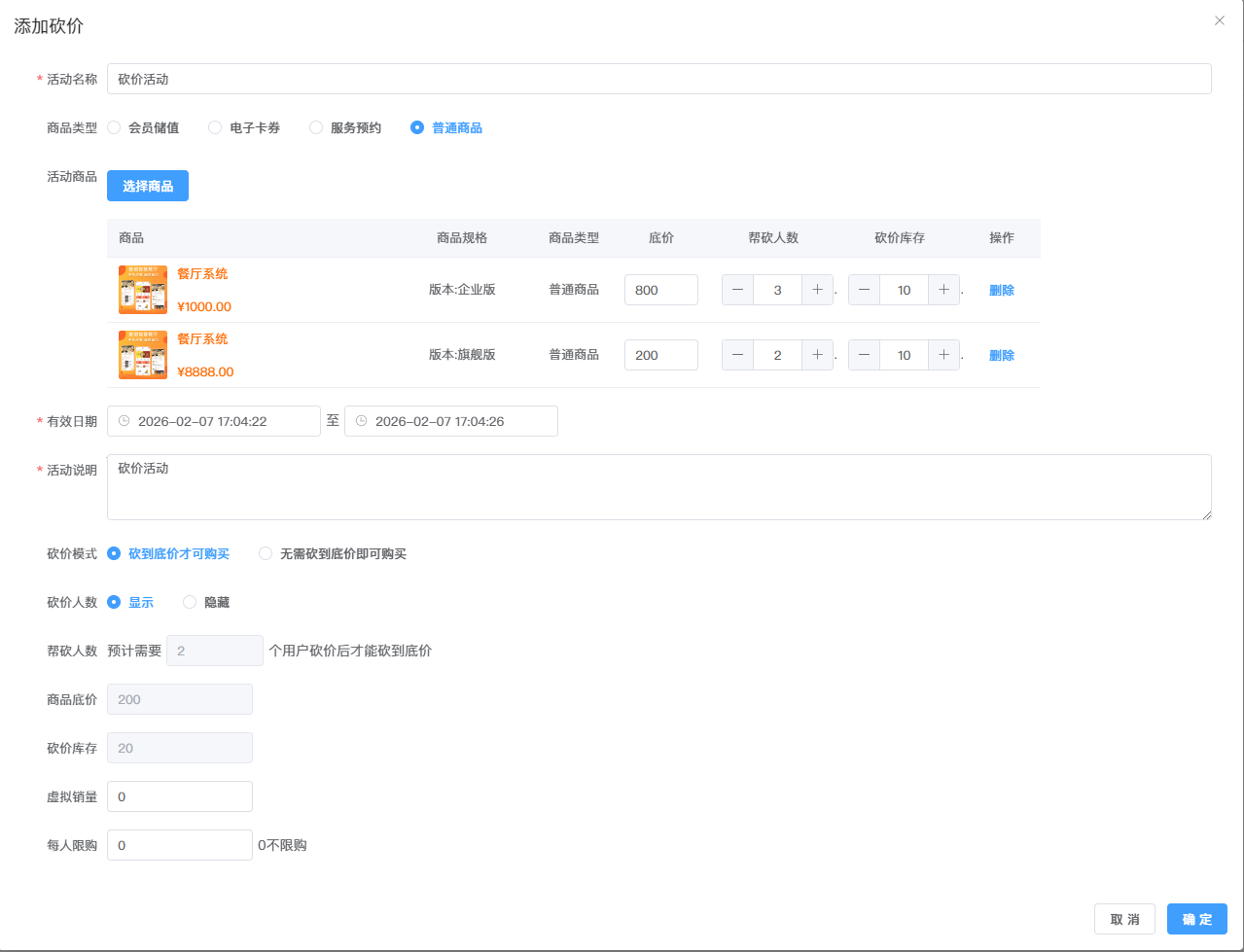Choose 无需砍到底价即可购买 mode

[x=333, y=553]
